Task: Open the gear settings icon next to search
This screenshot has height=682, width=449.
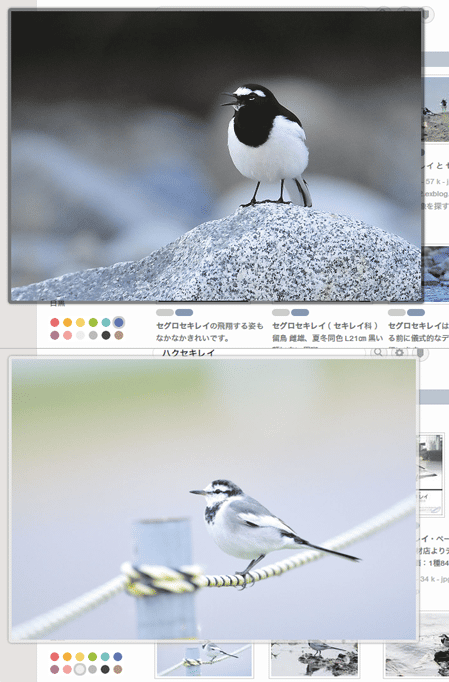Action: [x=399, y=353]
